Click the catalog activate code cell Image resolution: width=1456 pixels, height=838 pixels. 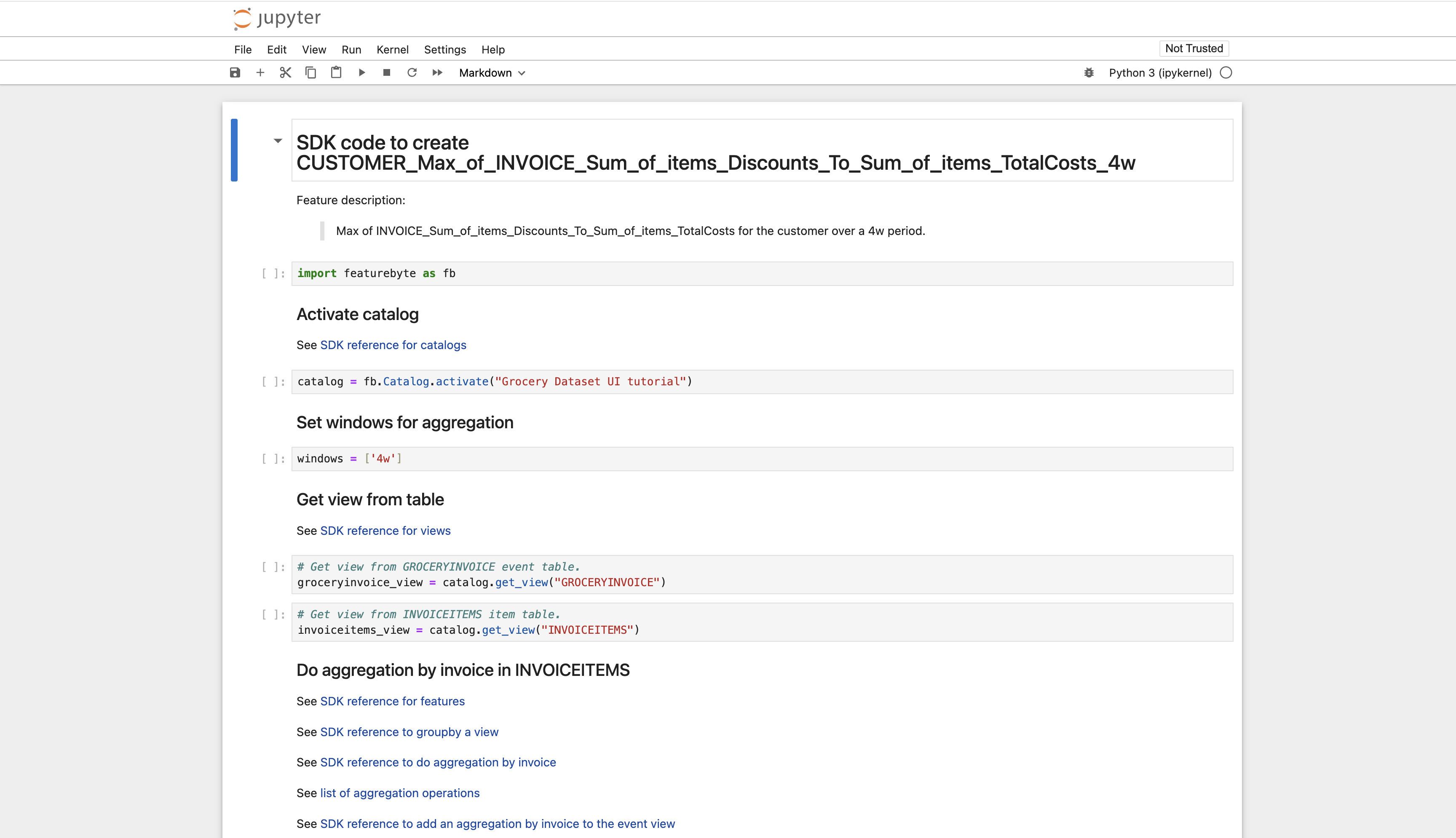762,382
